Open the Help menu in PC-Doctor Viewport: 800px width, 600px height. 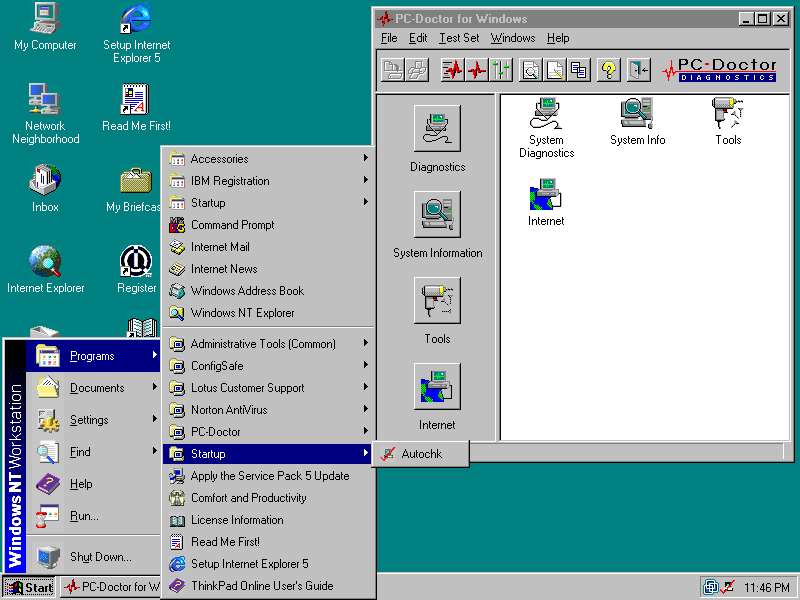(x=558, y=38)
